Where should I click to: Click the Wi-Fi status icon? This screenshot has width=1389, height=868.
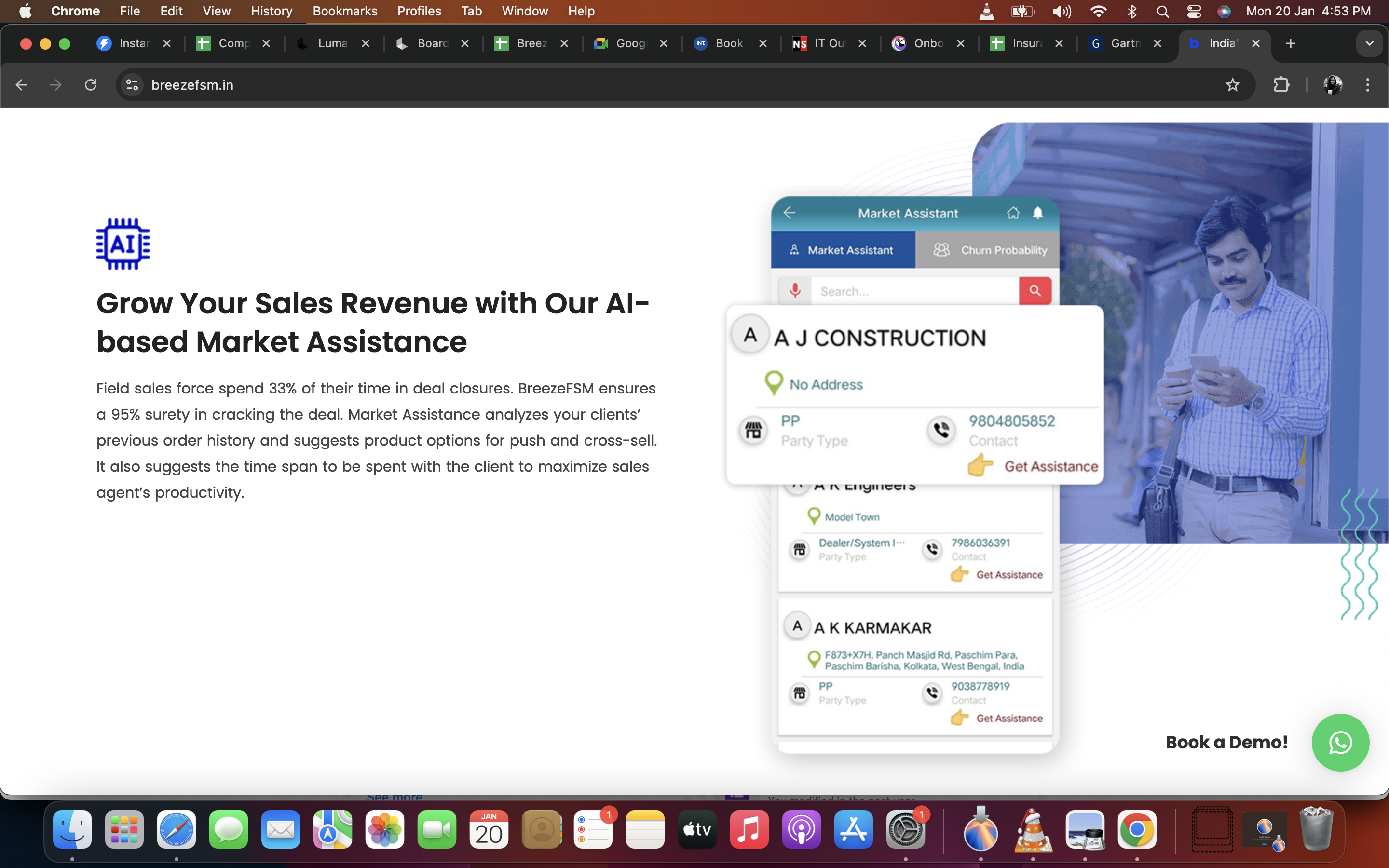click(1098, 11)
